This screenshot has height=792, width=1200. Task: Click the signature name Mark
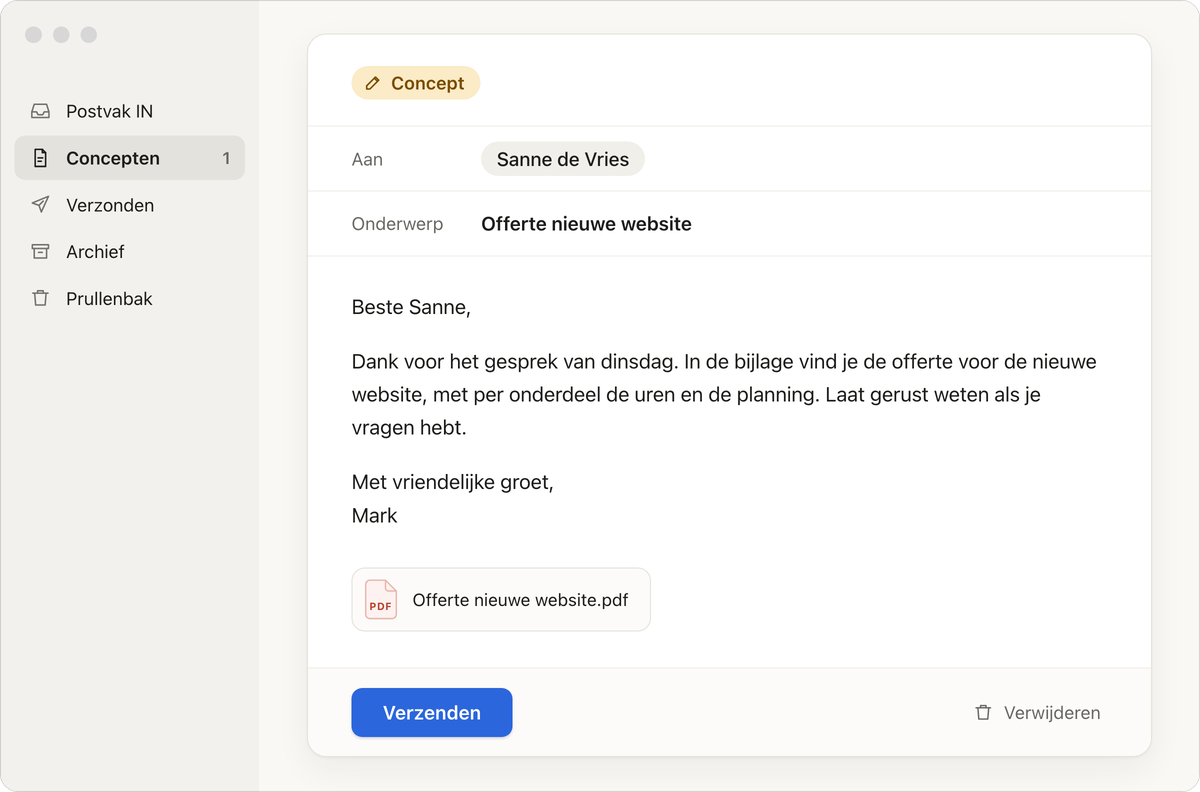(x=375, y=516)
